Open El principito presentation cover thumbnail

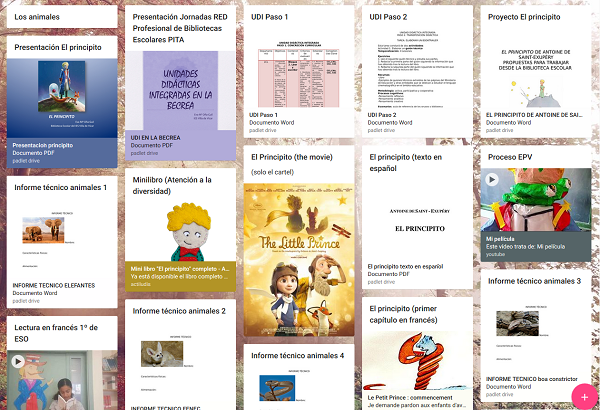(62, 98)
